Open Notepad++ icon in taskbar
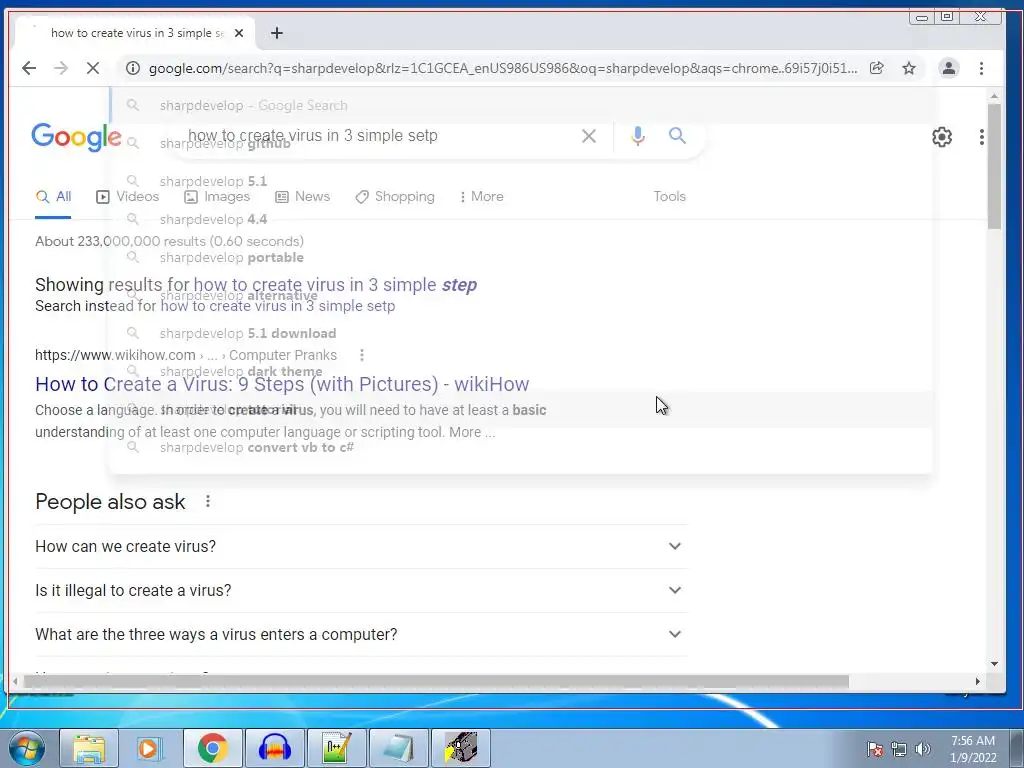1024x768 pixels. click(336, 748)
